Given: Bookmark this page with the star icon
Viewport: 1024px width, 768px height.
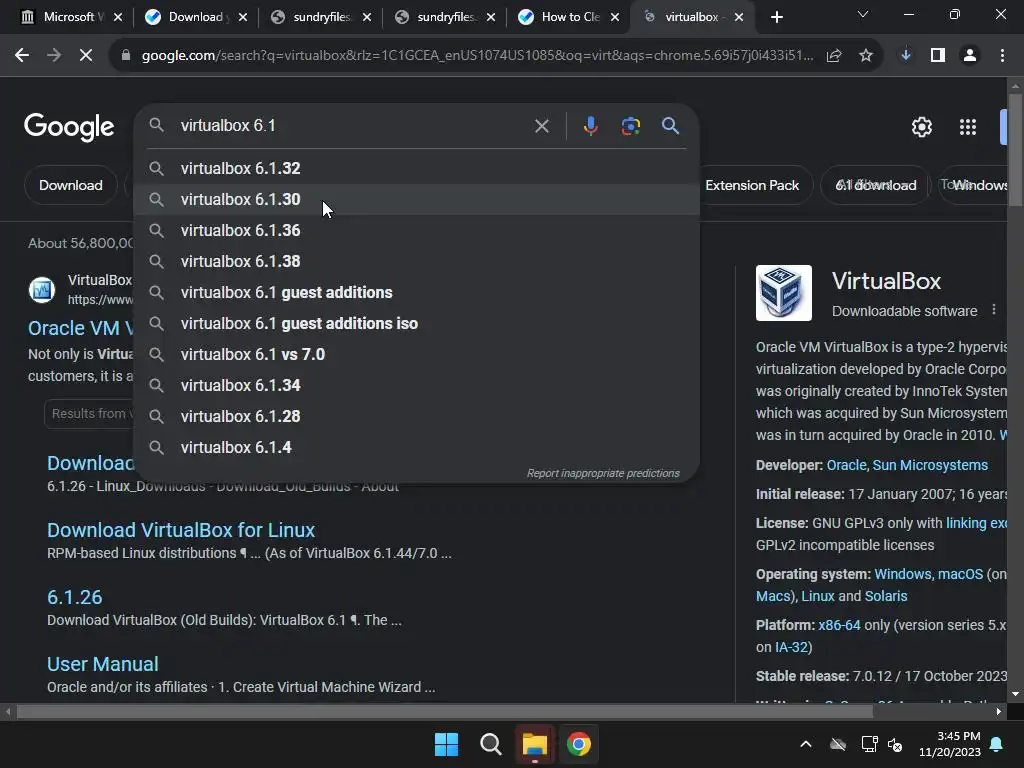Looking at the screenshot, I should [x=866, y=56].
